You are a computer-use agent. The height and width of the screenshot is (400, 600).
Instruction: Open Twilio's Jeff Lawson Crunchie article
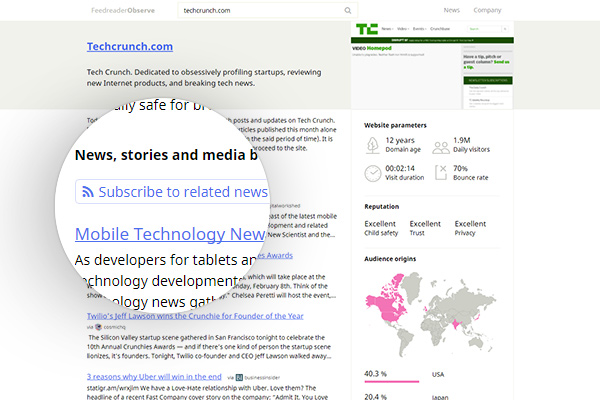(195, 315)
